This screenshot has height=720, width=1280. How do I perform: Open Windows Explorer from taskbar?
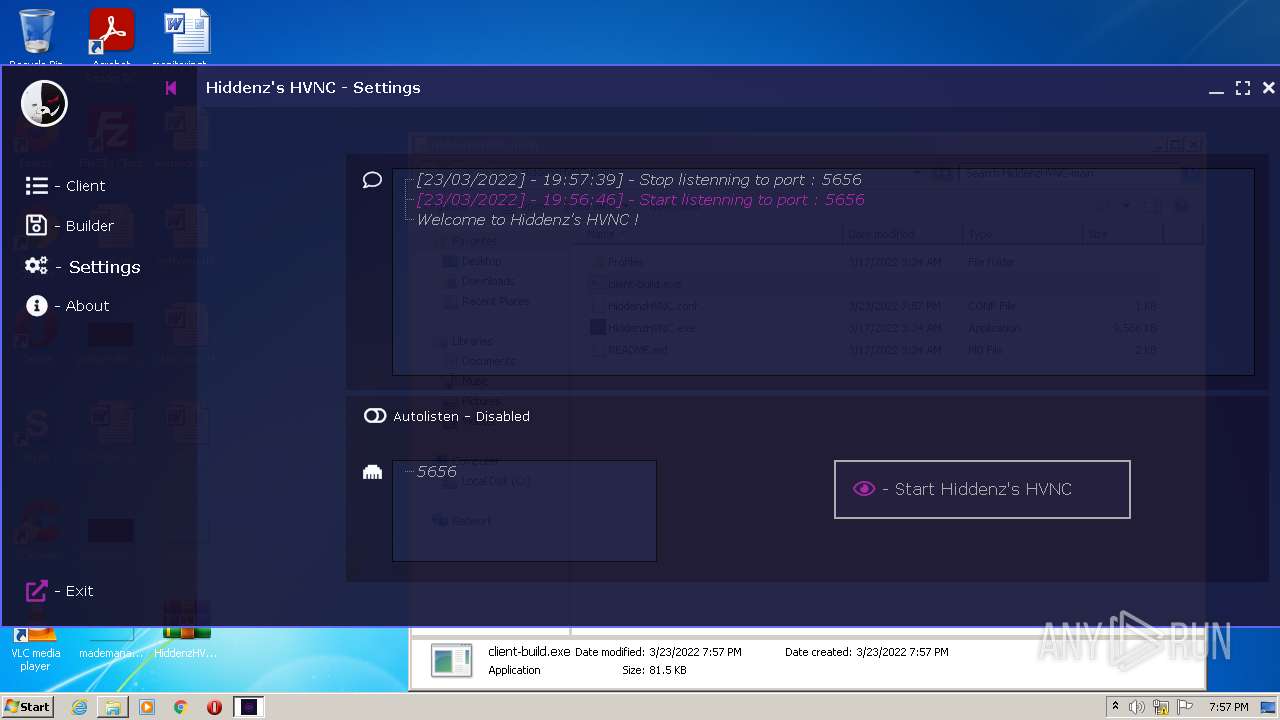[x=113, y=707]
